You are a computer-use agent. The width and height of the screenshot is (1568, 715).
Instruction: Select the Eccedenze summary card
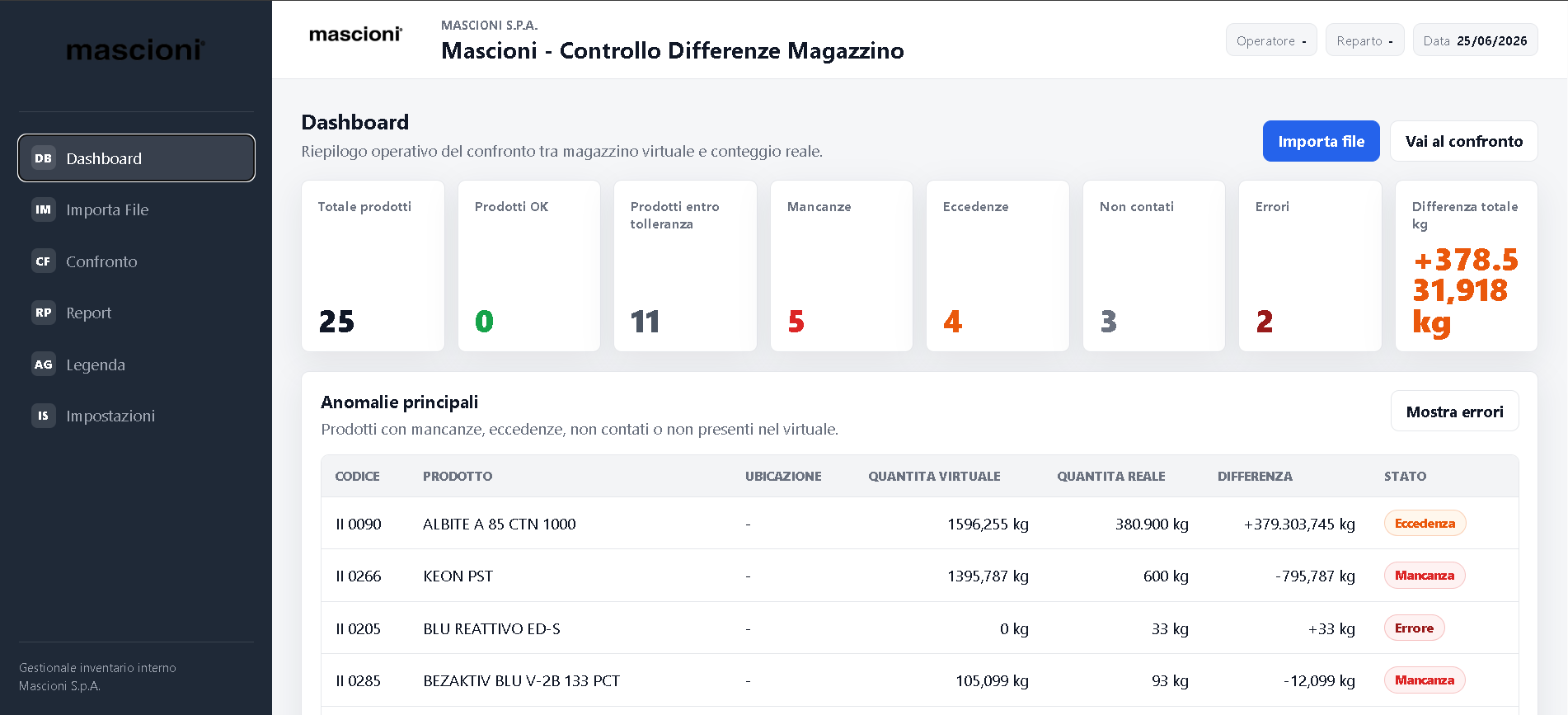click(998, 266)
